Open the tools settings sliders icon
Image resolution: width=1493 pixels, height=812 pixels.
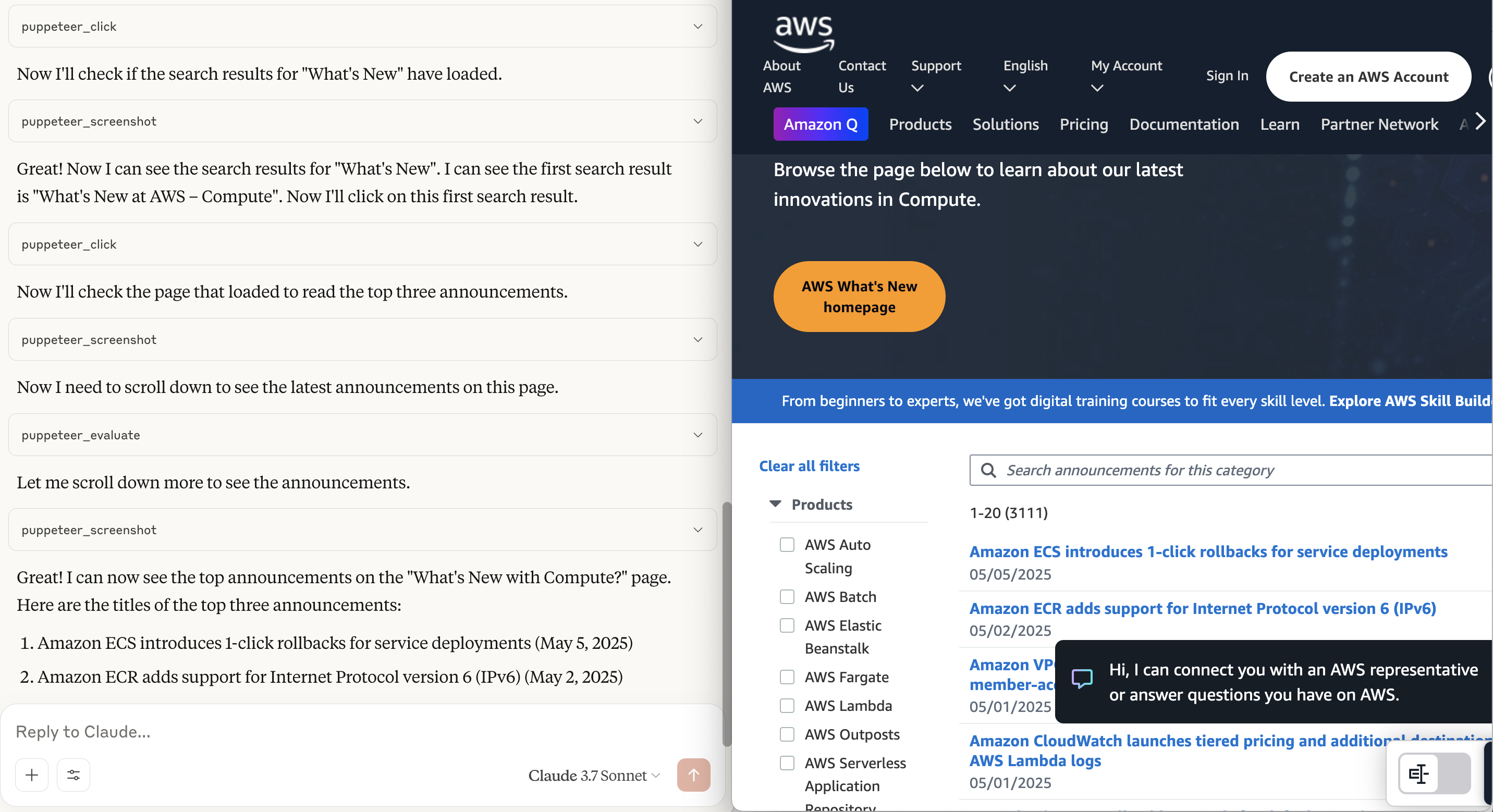coord(74,775)
